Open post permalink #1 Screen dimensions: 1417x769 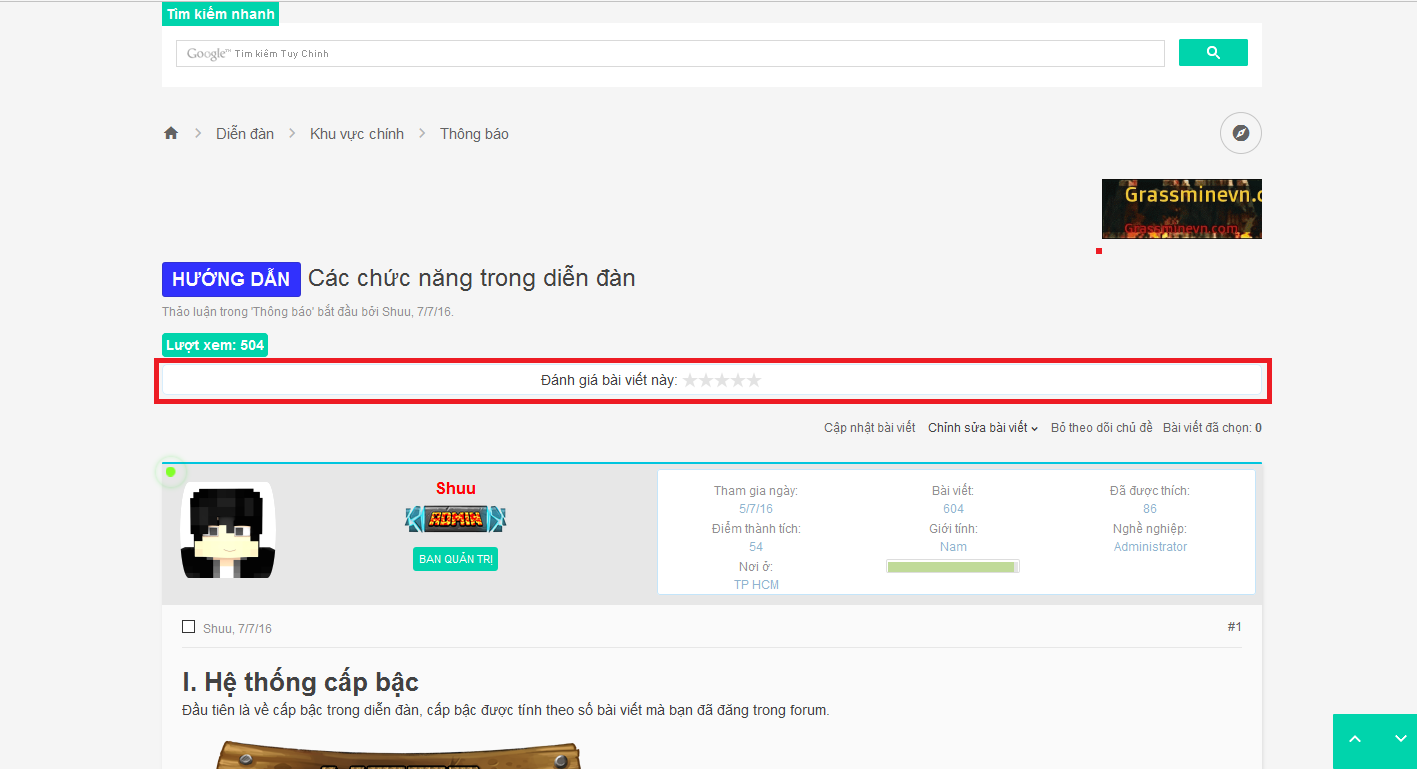[1235, 627]
